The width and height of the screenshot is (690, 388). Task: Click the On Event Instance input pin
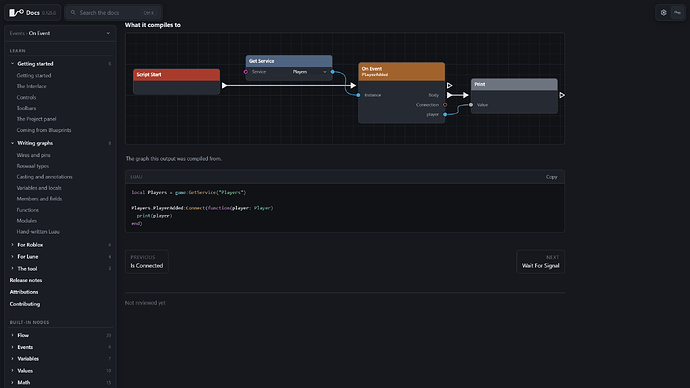(358, 95)
